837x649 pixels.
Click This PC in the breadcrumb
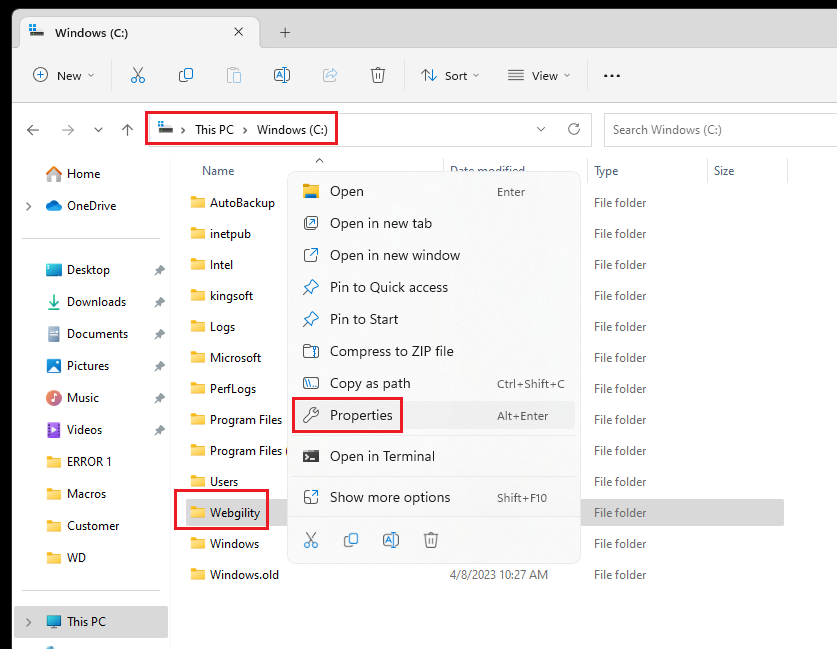215,130
